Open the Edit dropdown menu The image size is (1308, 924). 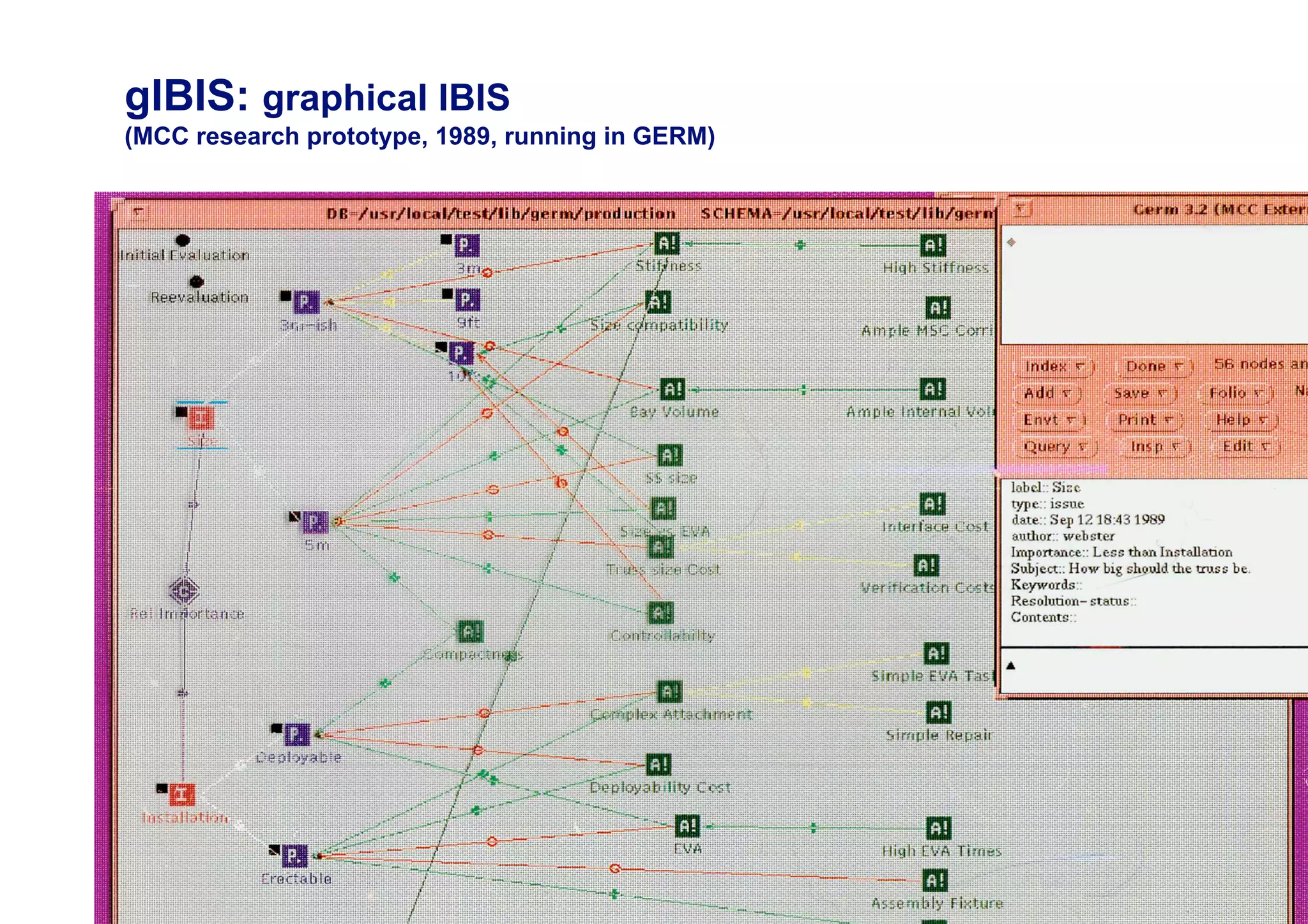click(1246, 447)
